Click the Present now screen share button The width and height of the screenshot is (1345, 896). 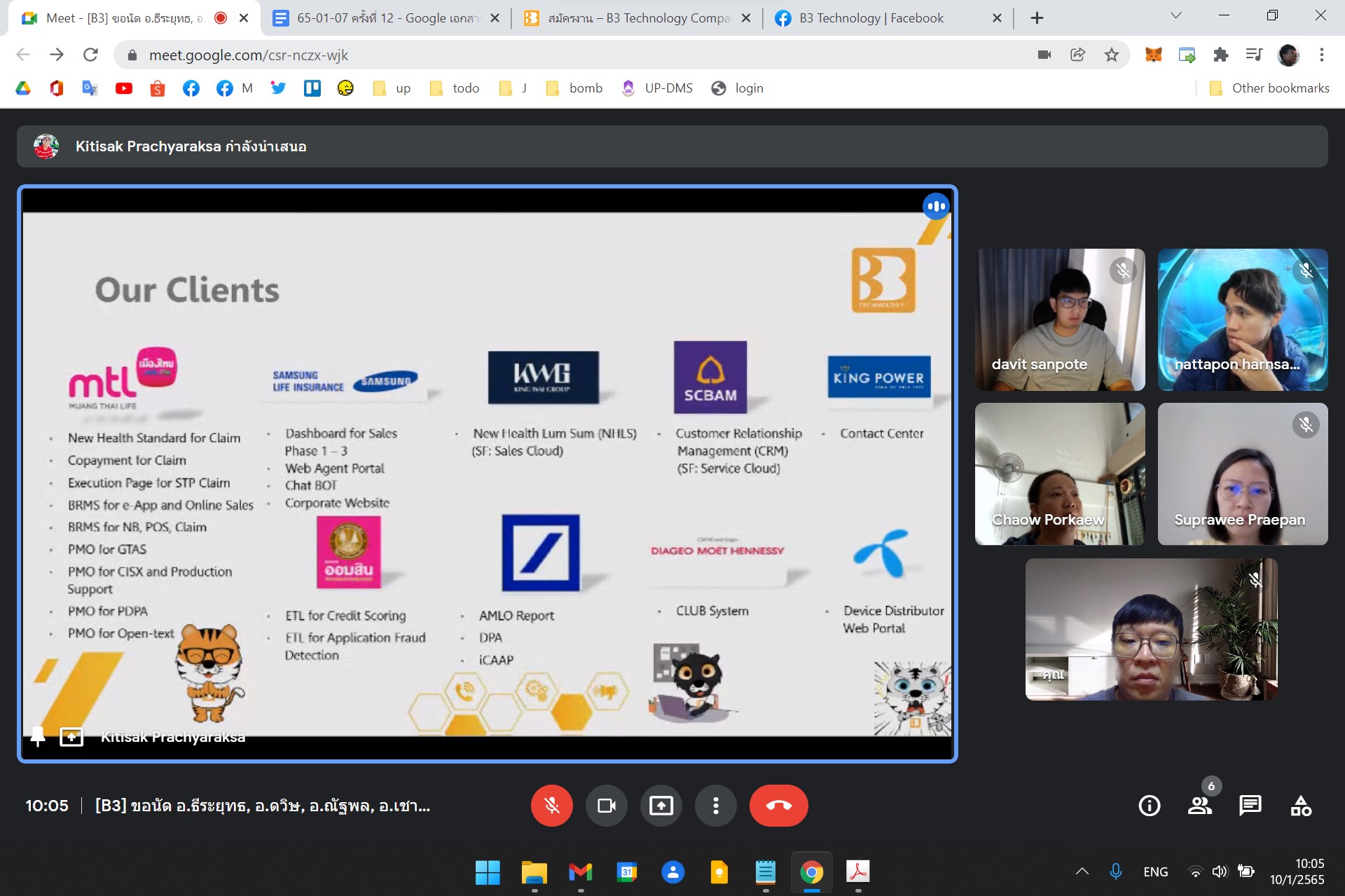point(661,806)
